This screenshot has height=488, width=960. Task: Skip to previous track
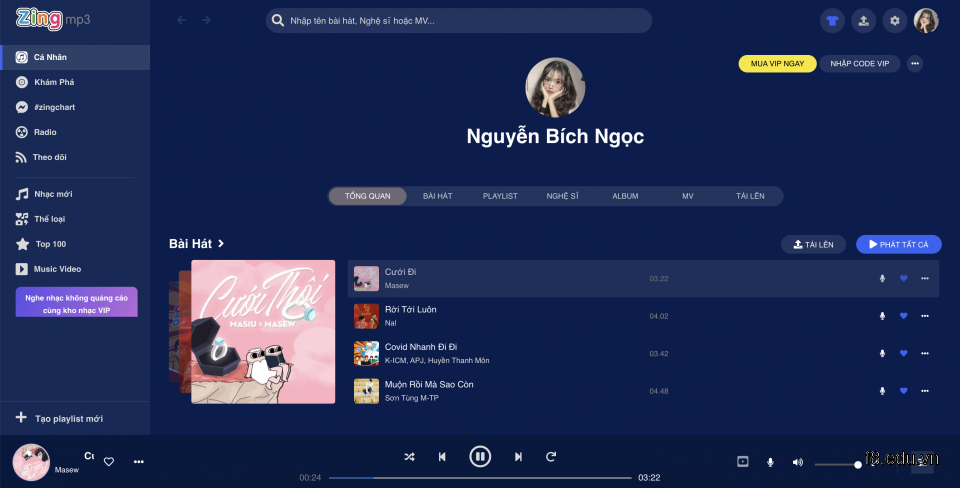(x=442, y=457)
